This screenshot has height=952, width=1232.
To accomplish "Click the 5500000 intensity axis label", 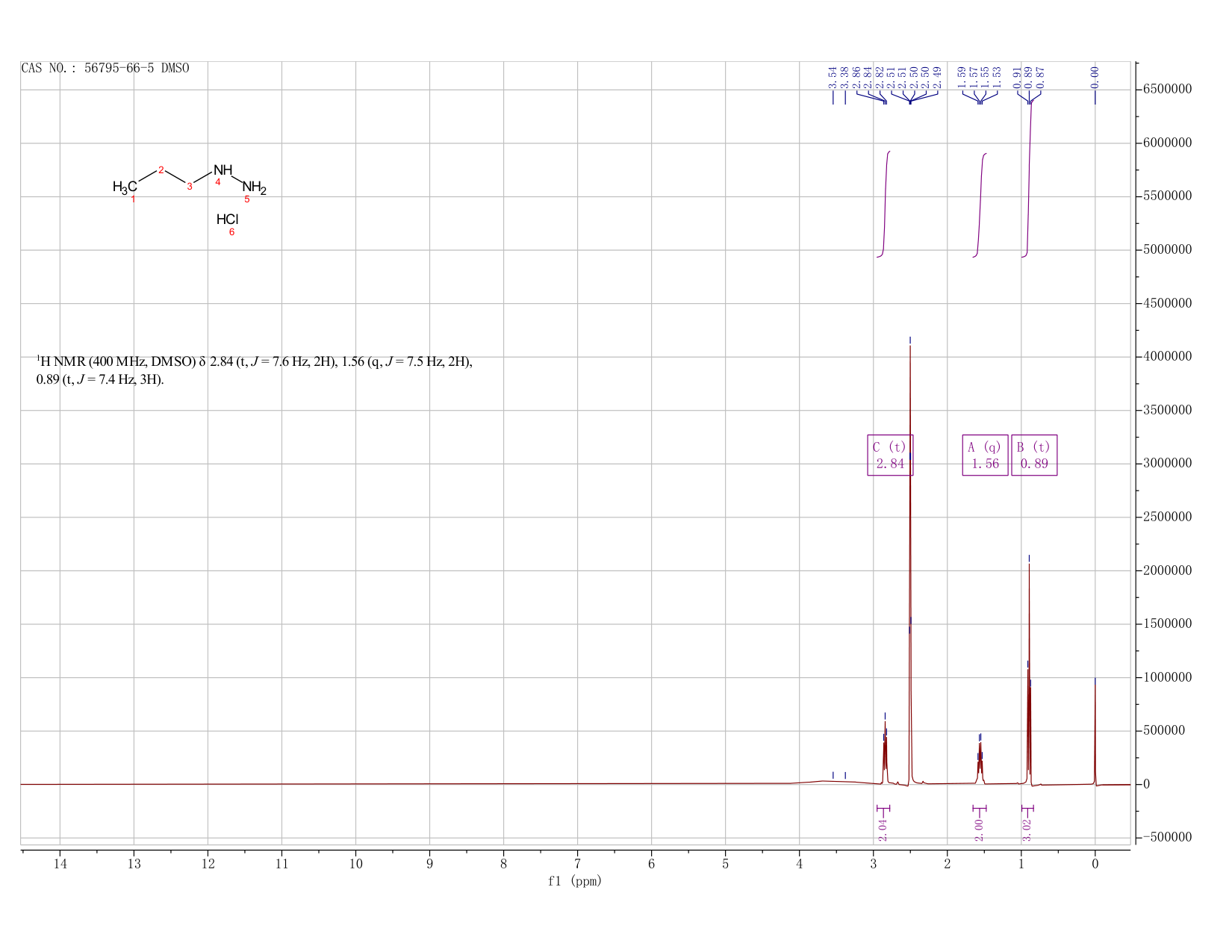I will [1166, 196].
